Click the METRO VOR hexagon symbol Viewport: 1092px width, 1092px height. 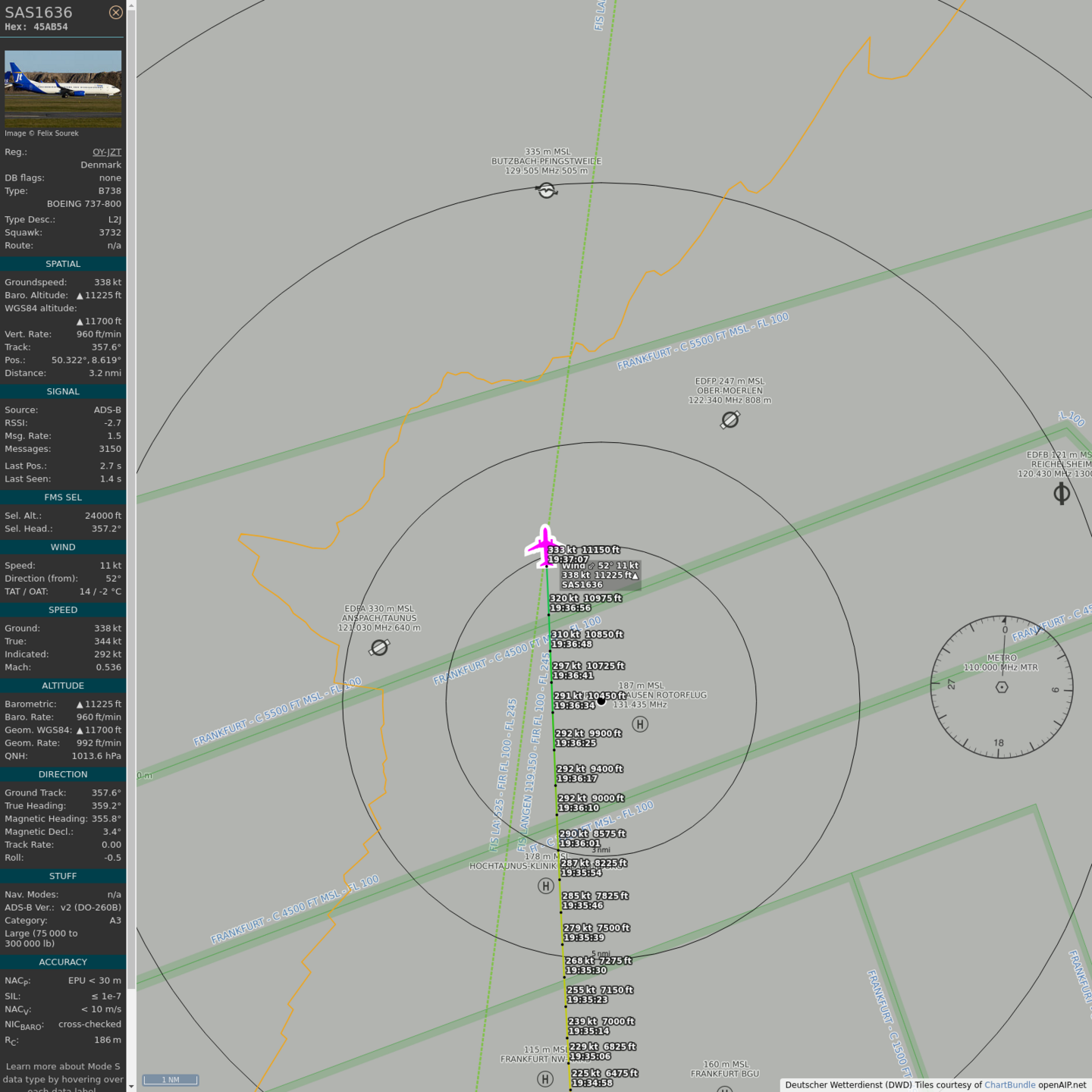click(1002, 687)
